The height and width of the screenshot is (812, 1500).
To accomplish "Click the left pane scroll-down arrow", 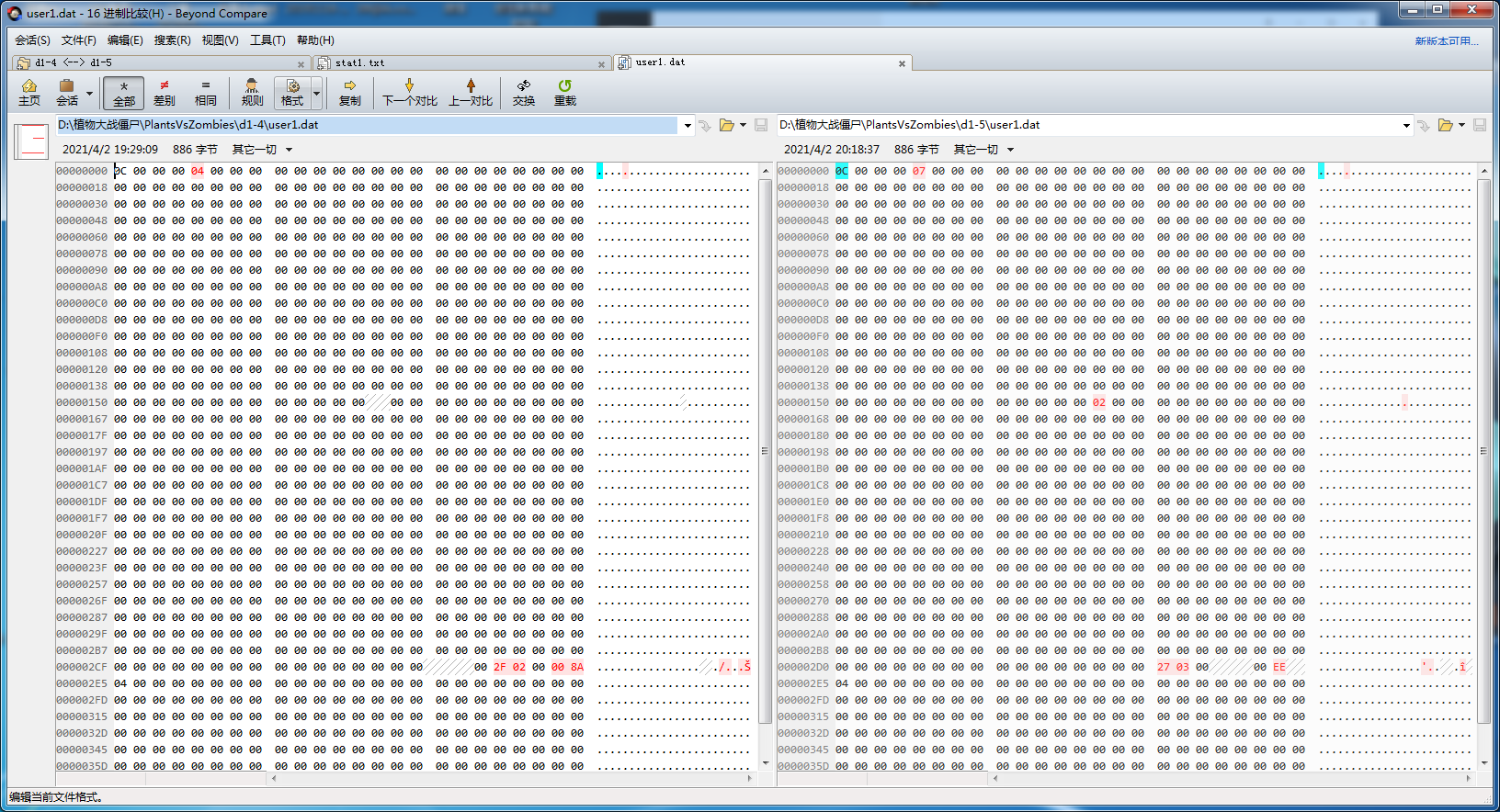I will 766,762.
